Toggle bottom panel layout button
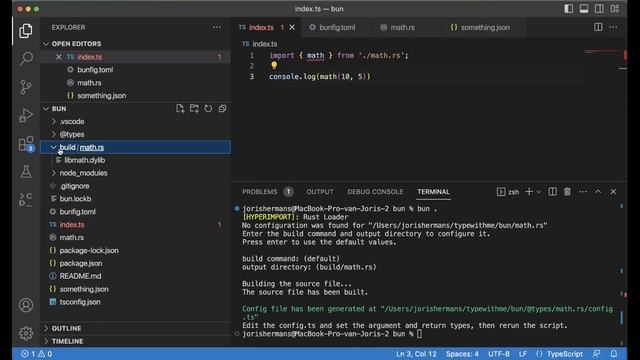 coord(584,9)
